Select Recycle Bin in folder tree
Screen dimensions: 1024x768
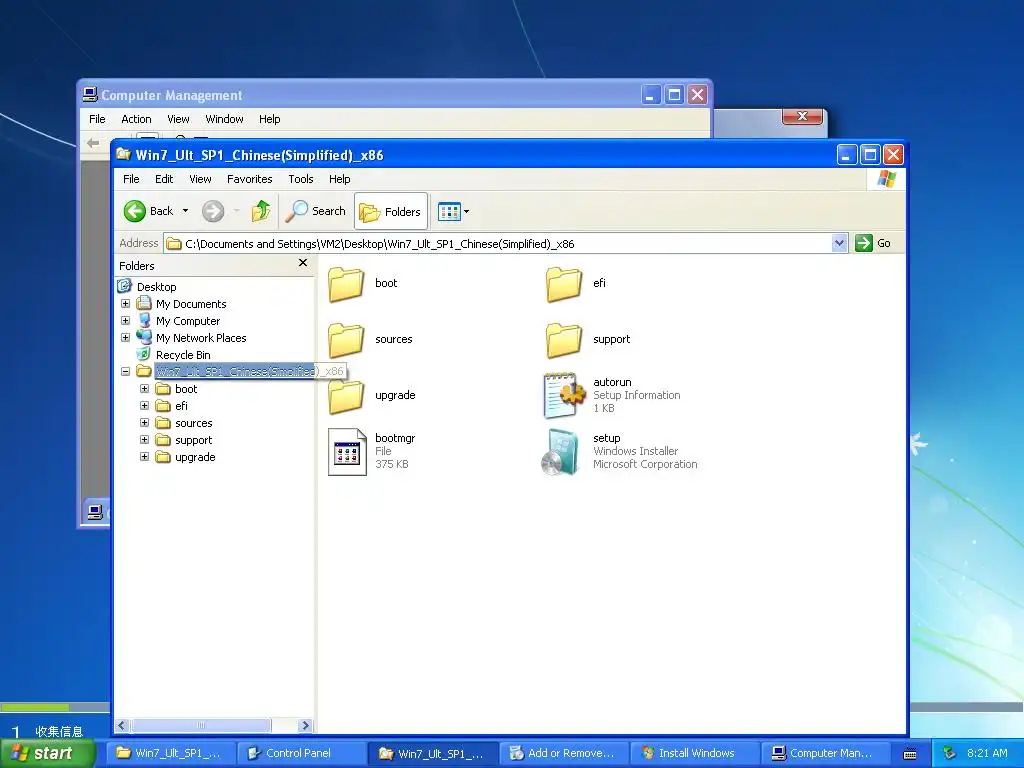(183, 355)
